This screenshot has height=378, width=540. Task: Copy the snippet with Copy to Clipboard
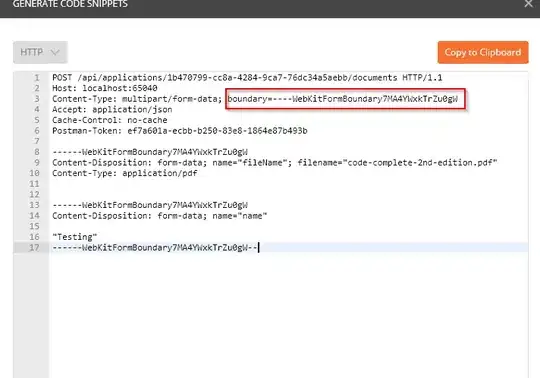pyautogui.click(x=483, y=52)
